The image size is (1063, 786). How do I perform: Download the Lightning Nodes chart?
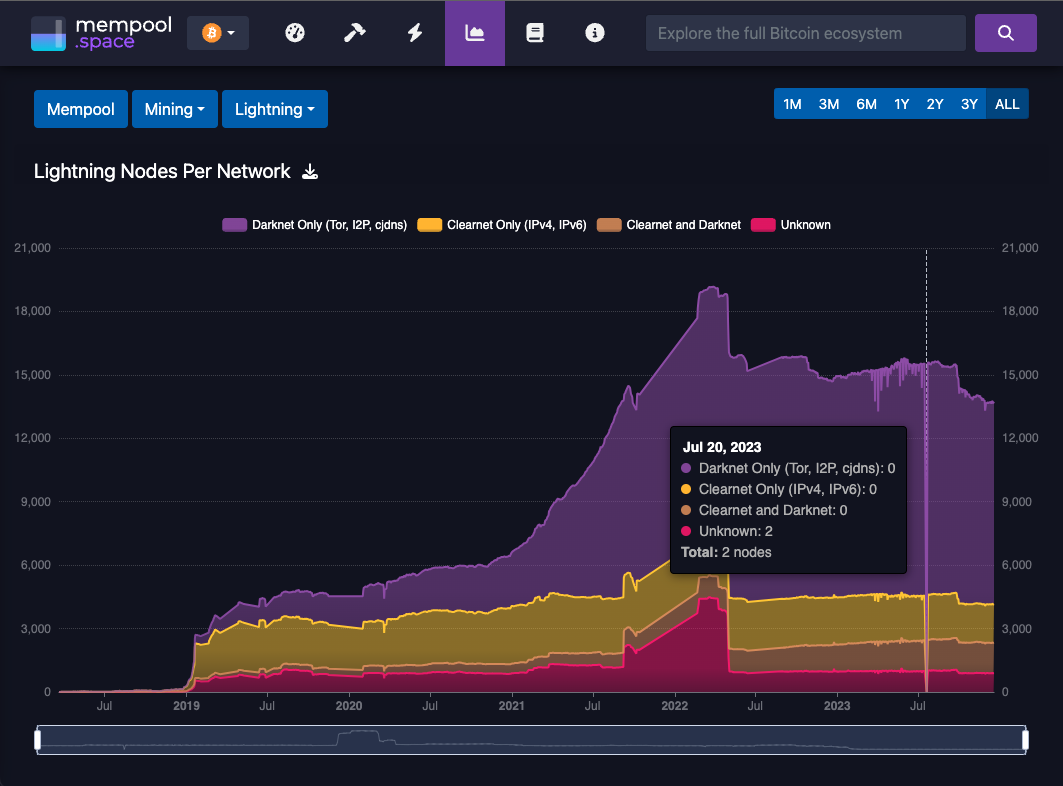[x=310, y=172]
